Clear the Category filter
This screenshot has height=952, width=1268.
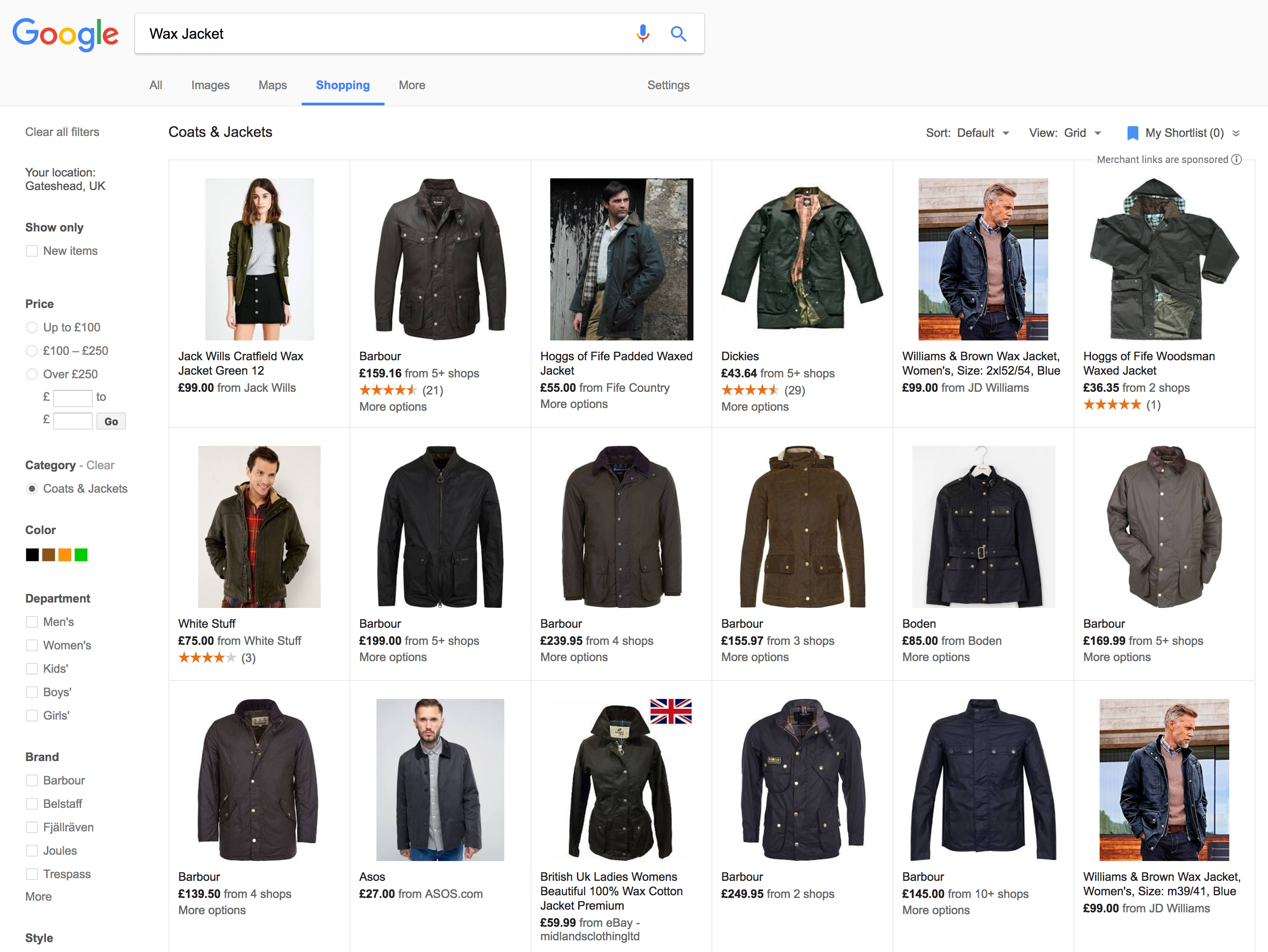point(100,465)
